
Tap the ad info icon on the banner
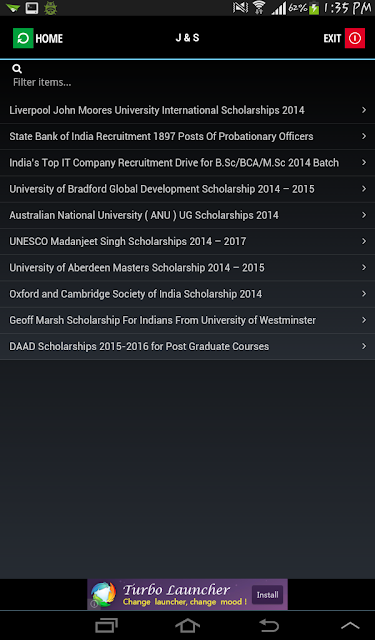[94, 604]
